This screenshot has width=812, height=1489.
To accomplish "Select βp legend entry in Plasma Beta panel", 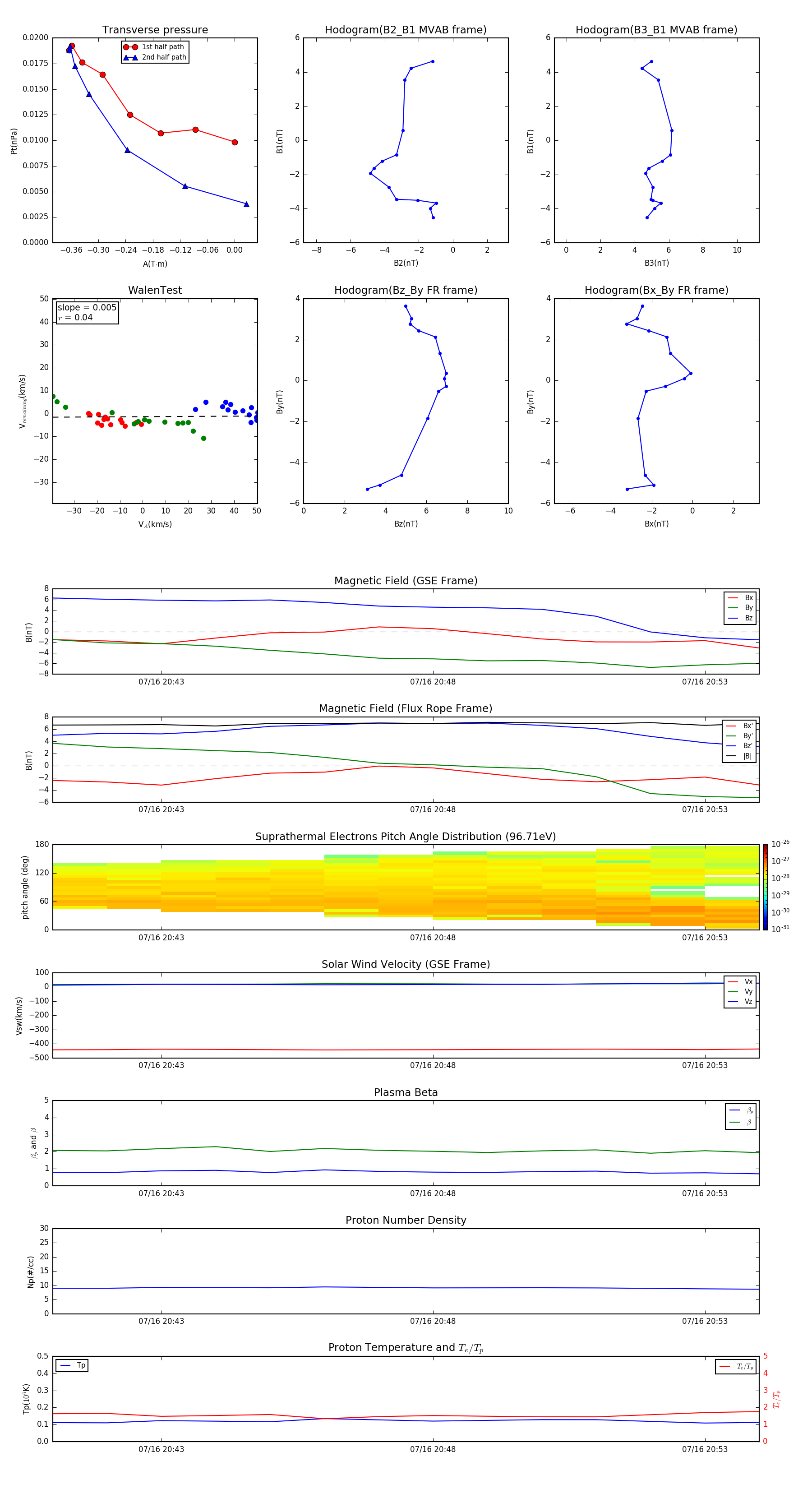I will (x=741, y=1110).
